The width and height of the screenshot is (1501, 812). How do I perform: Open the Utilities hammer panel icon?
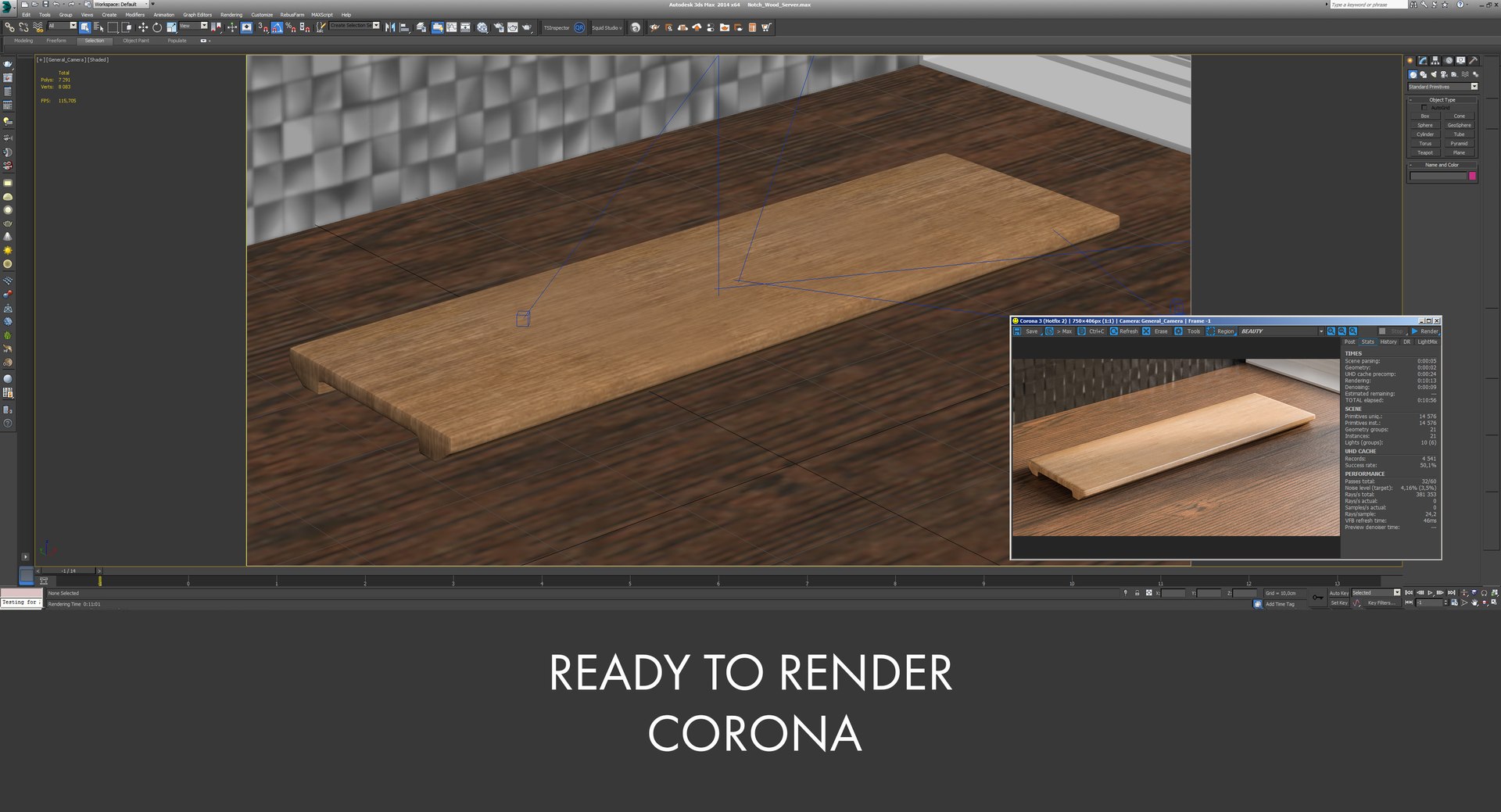coord(1473,60)
